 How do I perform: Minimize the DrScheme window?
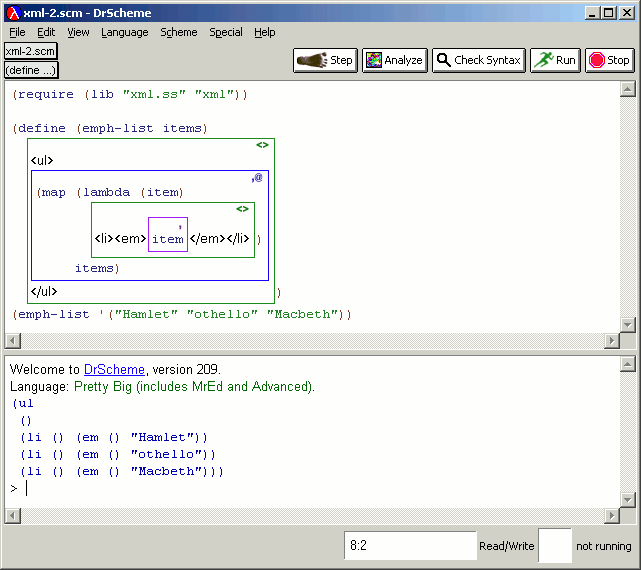click(592, 13)
